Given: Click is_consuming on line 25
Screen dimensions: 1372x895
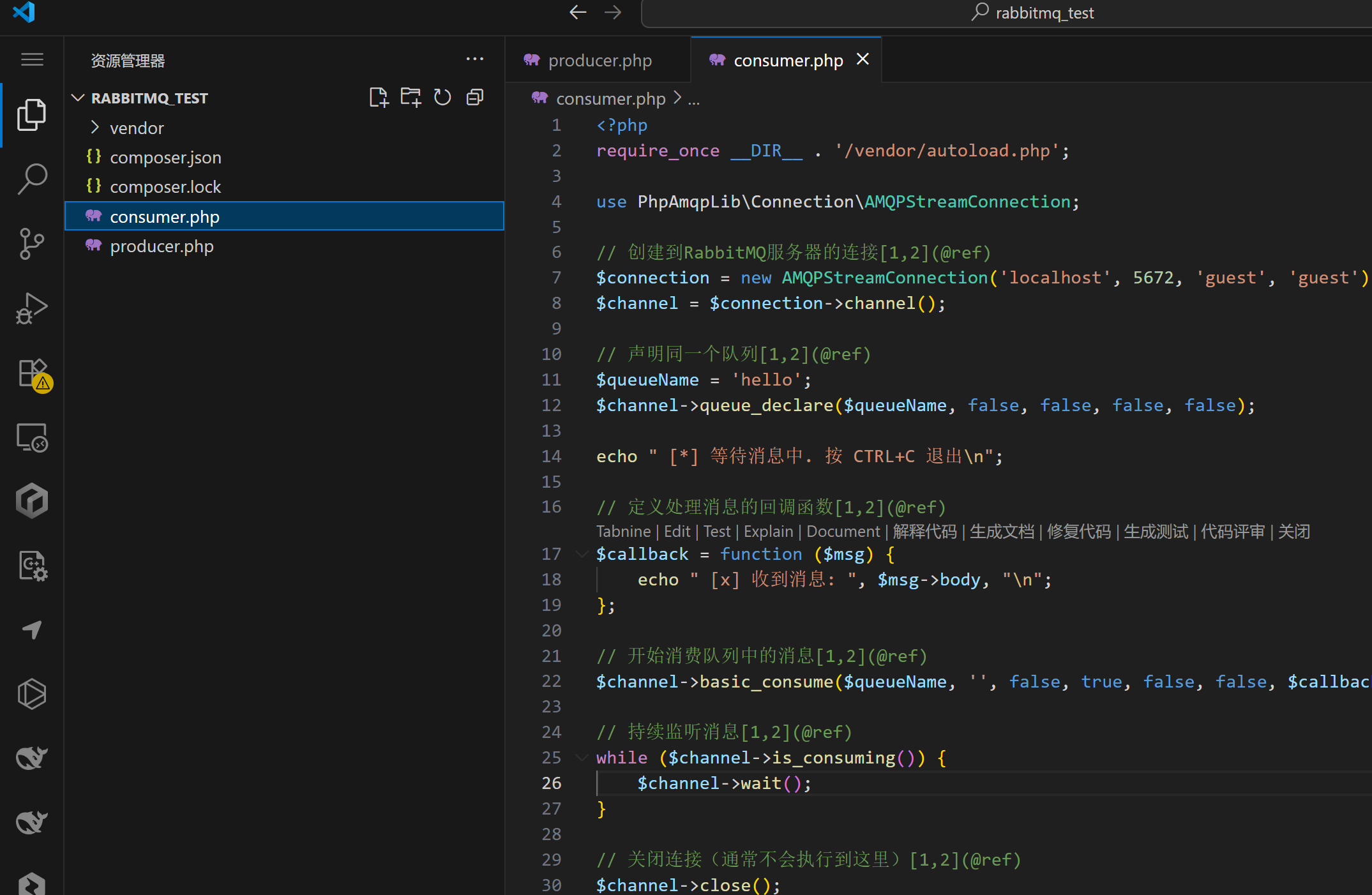Looking at the screenshot, I should [834, 758].
